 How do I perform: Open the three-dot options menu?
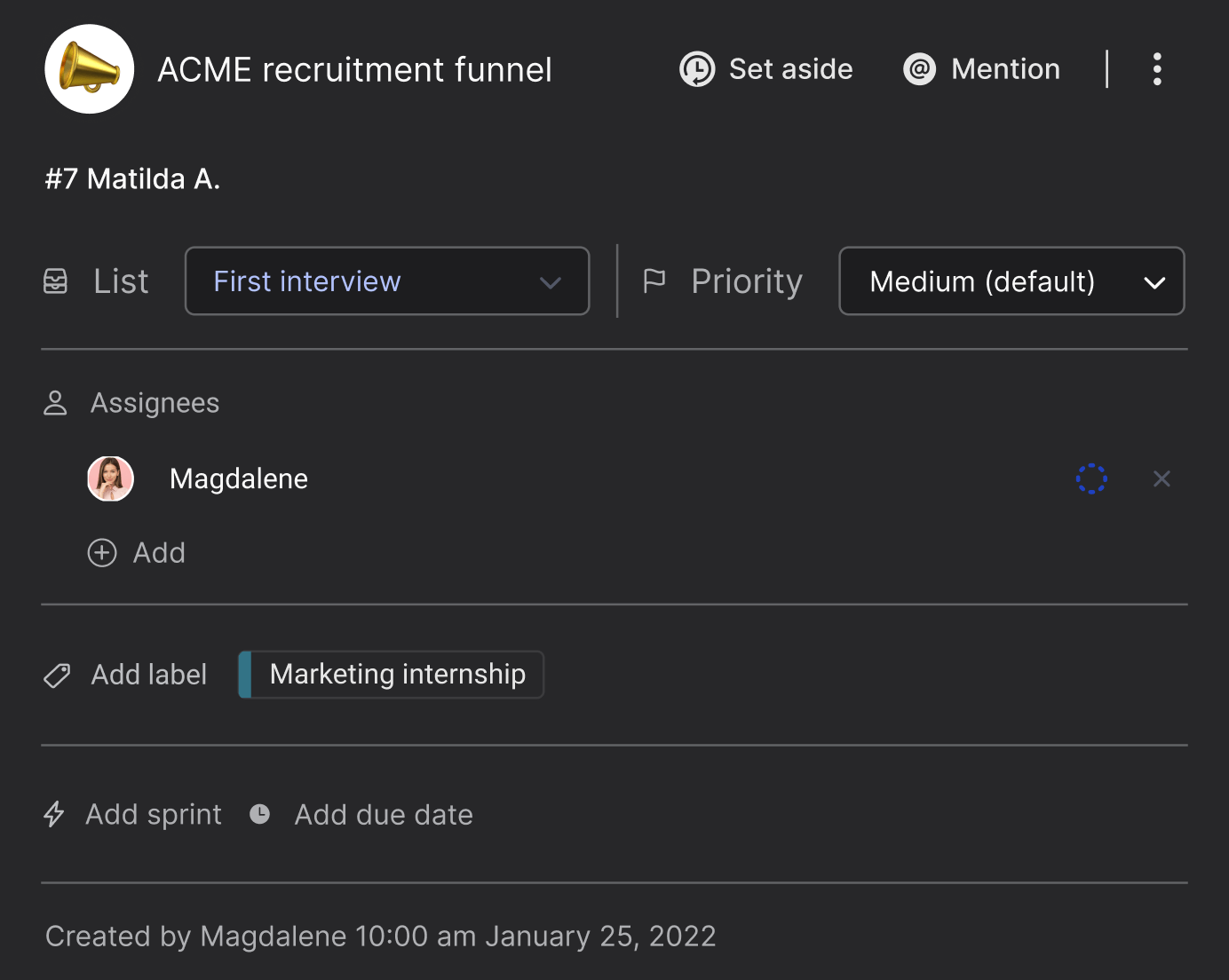point(1157,68)
